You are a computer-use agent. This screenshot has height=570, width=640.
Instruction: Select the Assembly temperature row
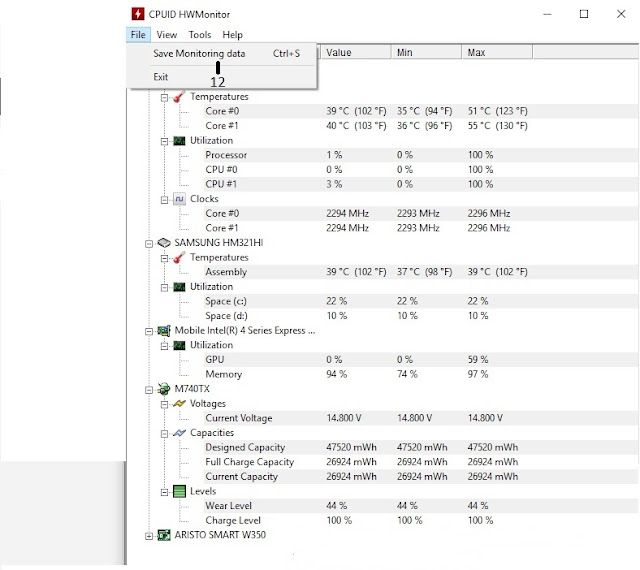[x=420, y=272]
